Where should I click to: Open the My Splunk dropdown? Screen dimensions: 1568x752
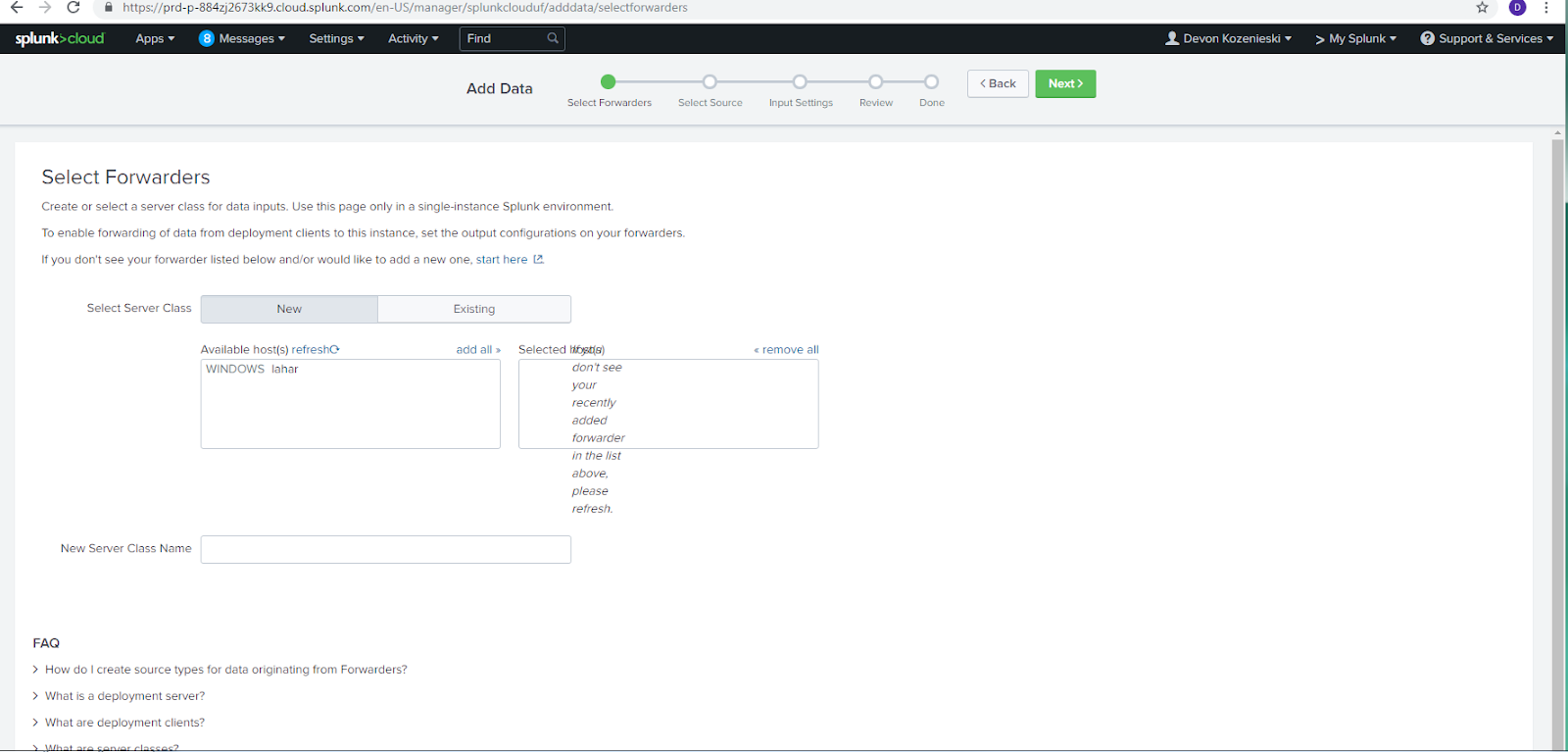tap(1355, 38)
